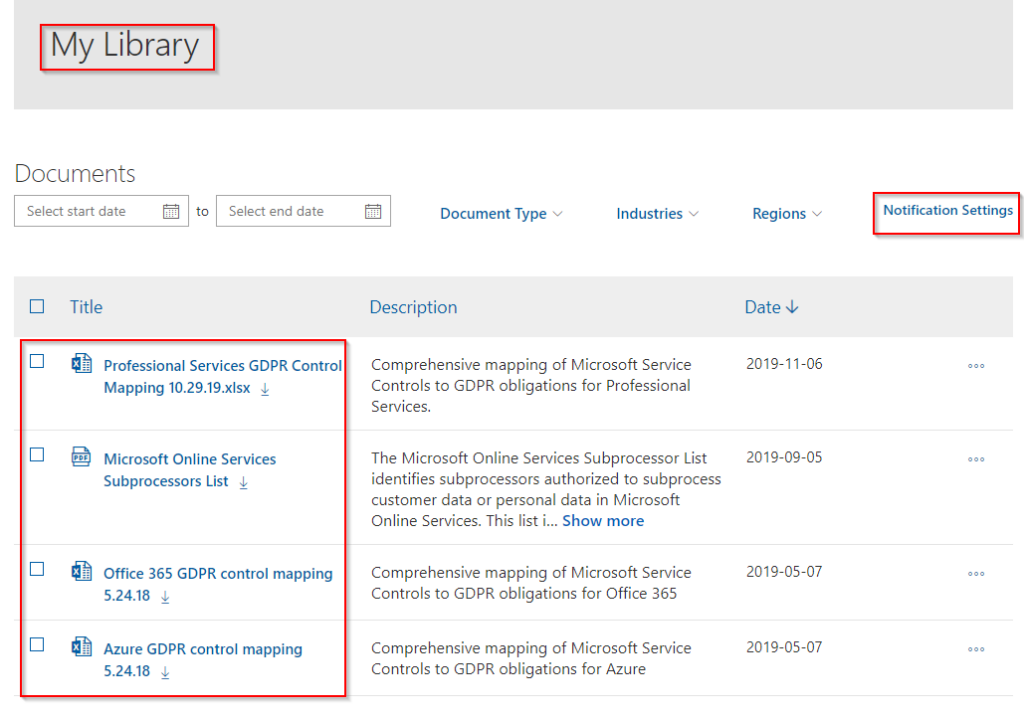
Task: Open Microsoft Online Services Subprocessors List document
Action: coord(189,470)
